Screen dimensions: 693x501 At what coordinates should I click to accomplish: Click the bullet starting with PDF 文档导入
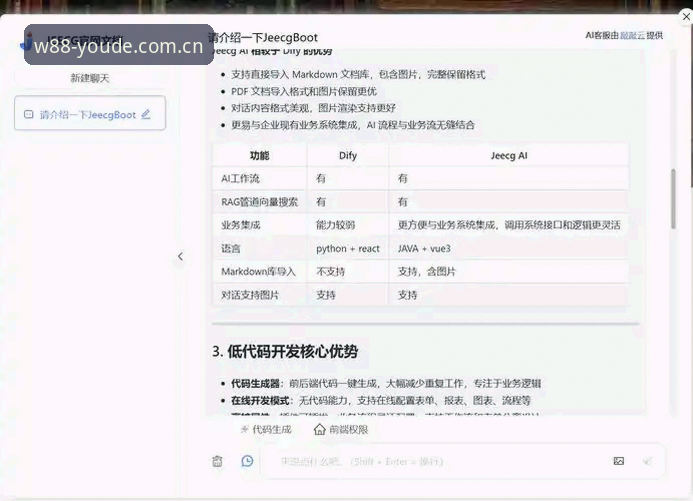click(304, 91)
